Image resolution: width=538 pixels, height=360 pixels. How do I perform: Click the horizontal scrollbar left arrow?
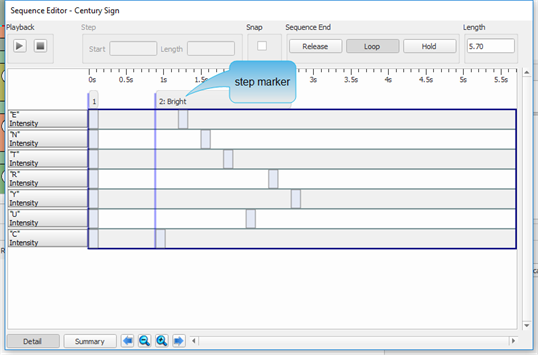click(194, 341)
